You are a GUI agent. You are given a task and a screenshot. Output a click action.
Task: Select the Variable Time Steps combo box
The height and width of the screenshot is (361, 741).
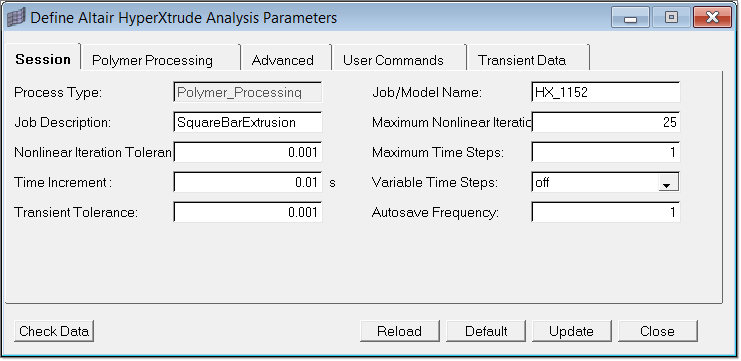[x=605, y=182]
